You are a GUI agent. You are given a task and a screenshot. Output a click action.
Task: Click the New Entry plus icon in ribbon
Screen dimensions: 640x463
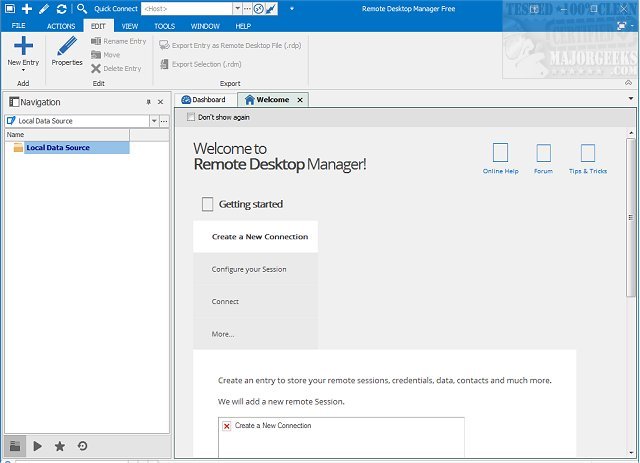click(x=23, y=46)
